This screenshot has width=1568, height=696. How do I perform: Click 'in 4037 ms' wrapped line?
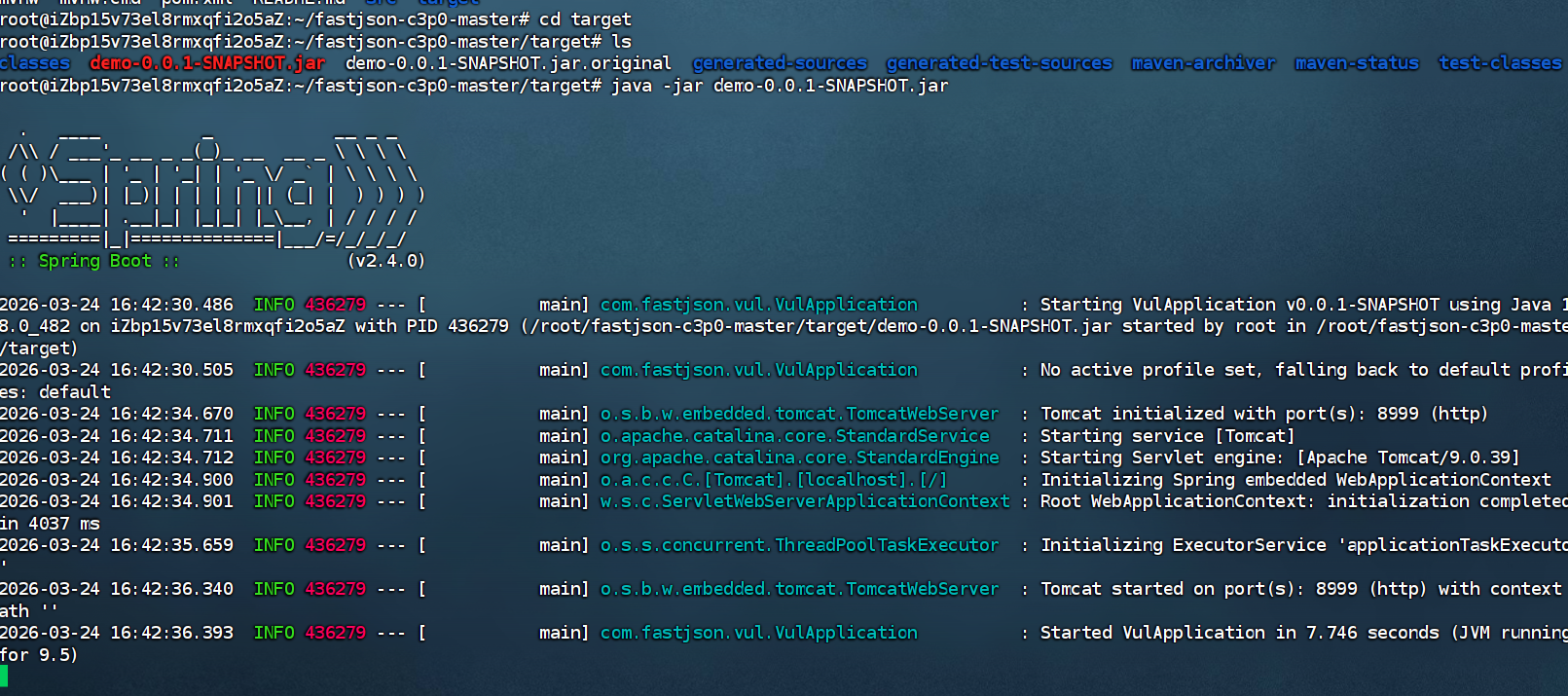coord(50,524)
